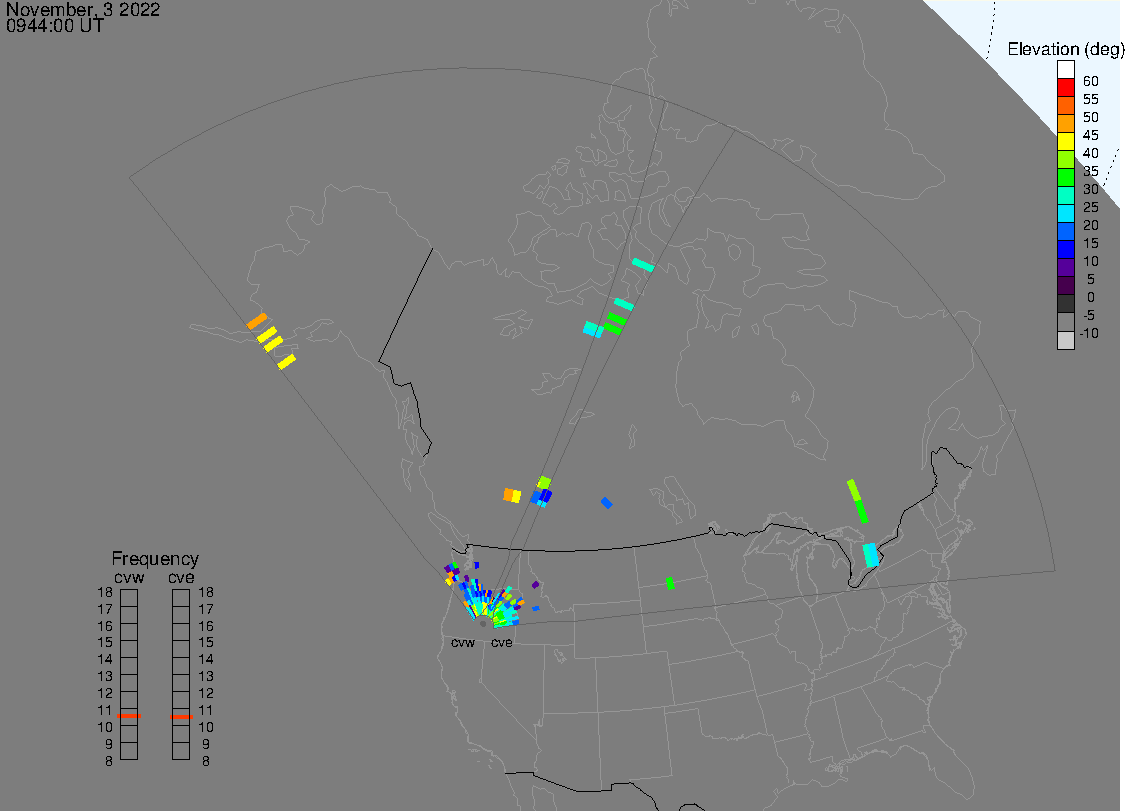Click red marker on cve frequency bar

[x=182, y=716]
